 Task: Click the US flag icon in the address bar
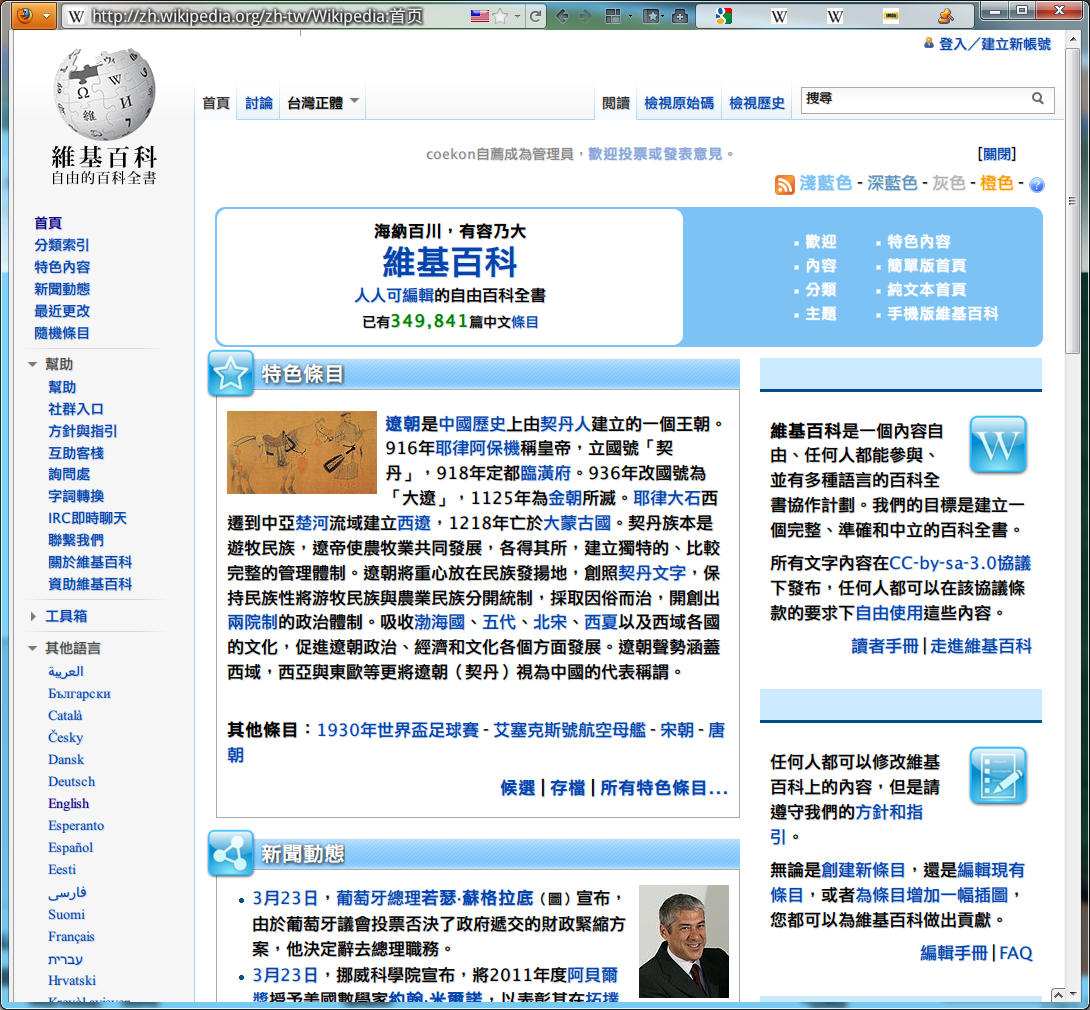(480, 16)
